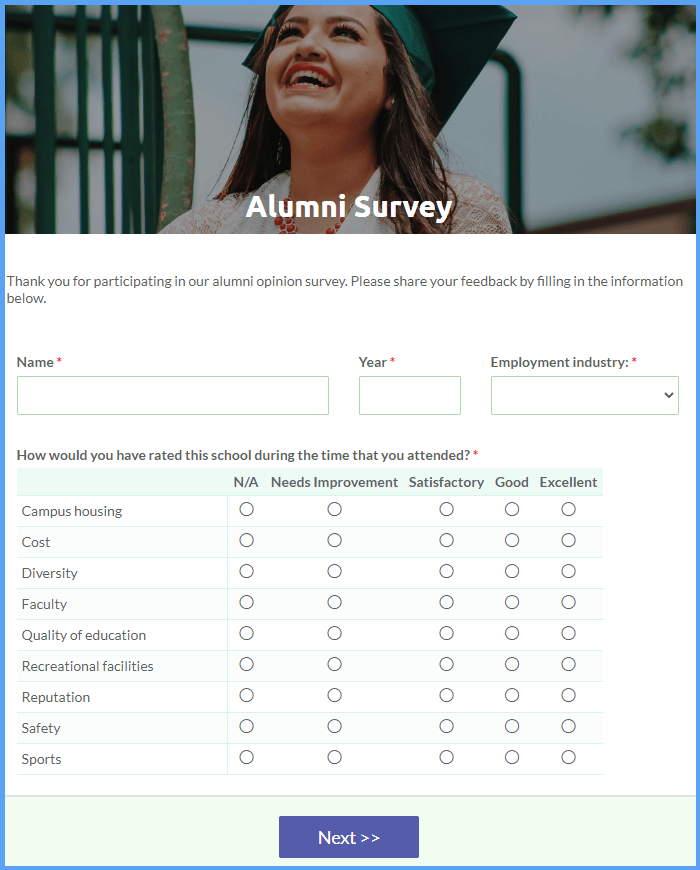This screenshot has height=870, width=700.
Task: Click the Alumni Survey header image
Action: pos(350,119)
